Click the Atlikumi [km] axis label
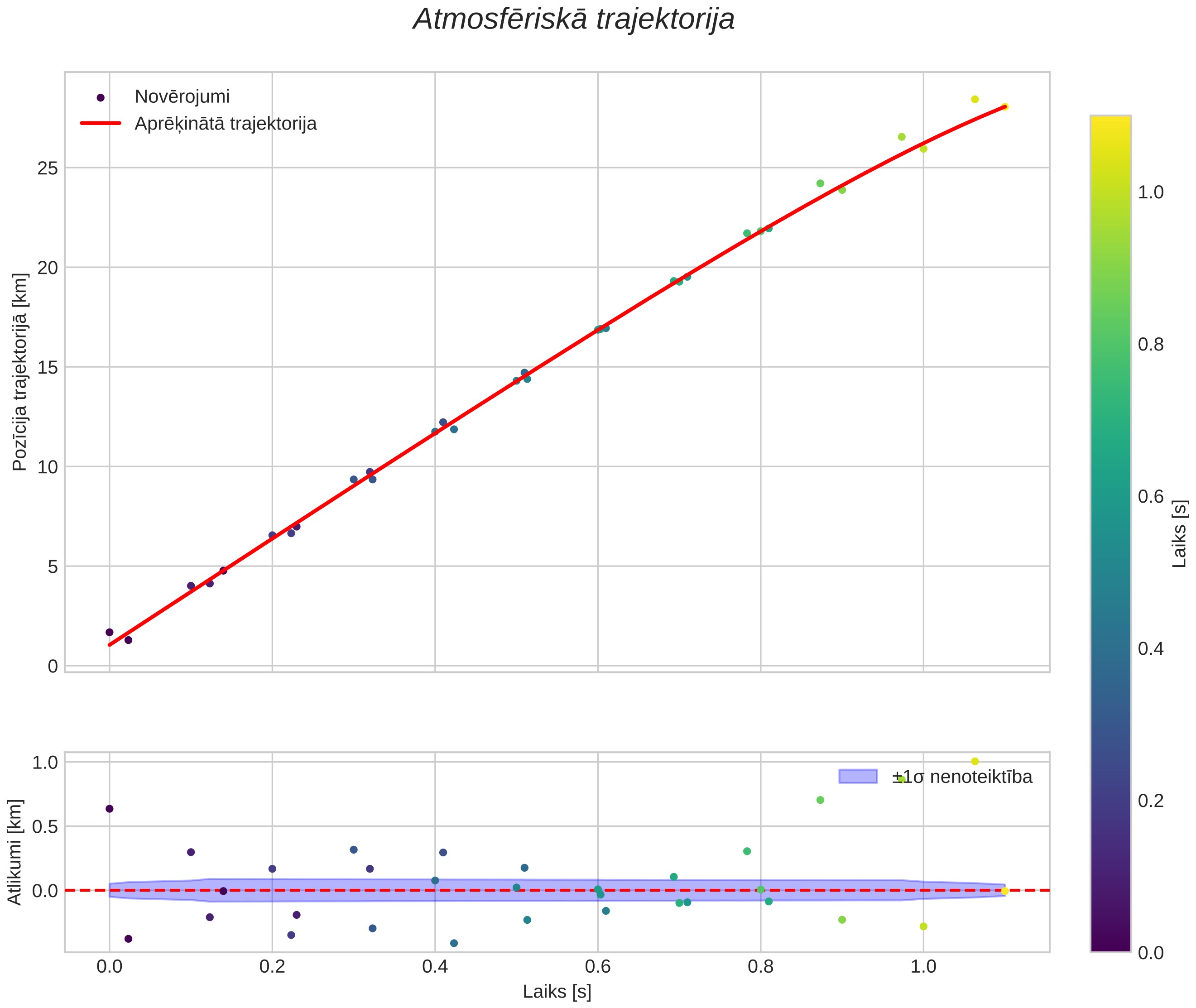Viewport: 1196px width, 1008px height. click(x=15, y=852)
